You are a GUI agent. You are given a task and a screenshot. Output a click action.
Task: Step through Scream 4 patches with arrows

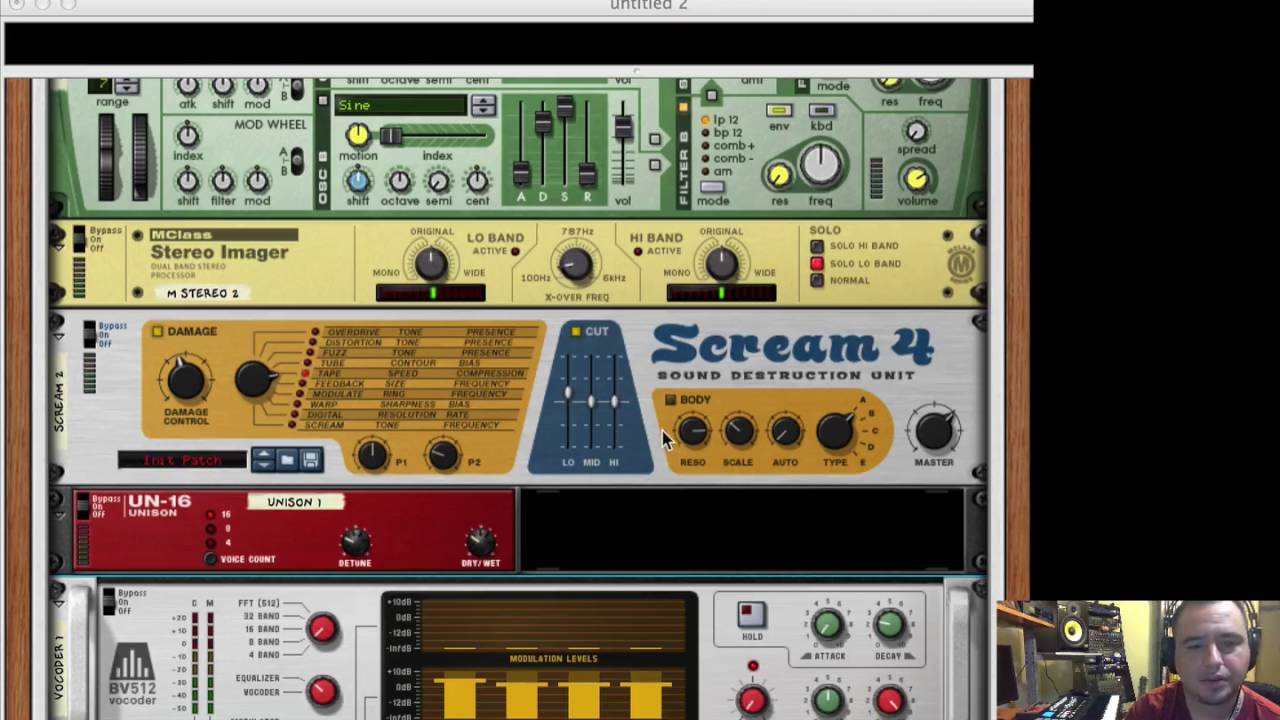[x=263, y=459]
